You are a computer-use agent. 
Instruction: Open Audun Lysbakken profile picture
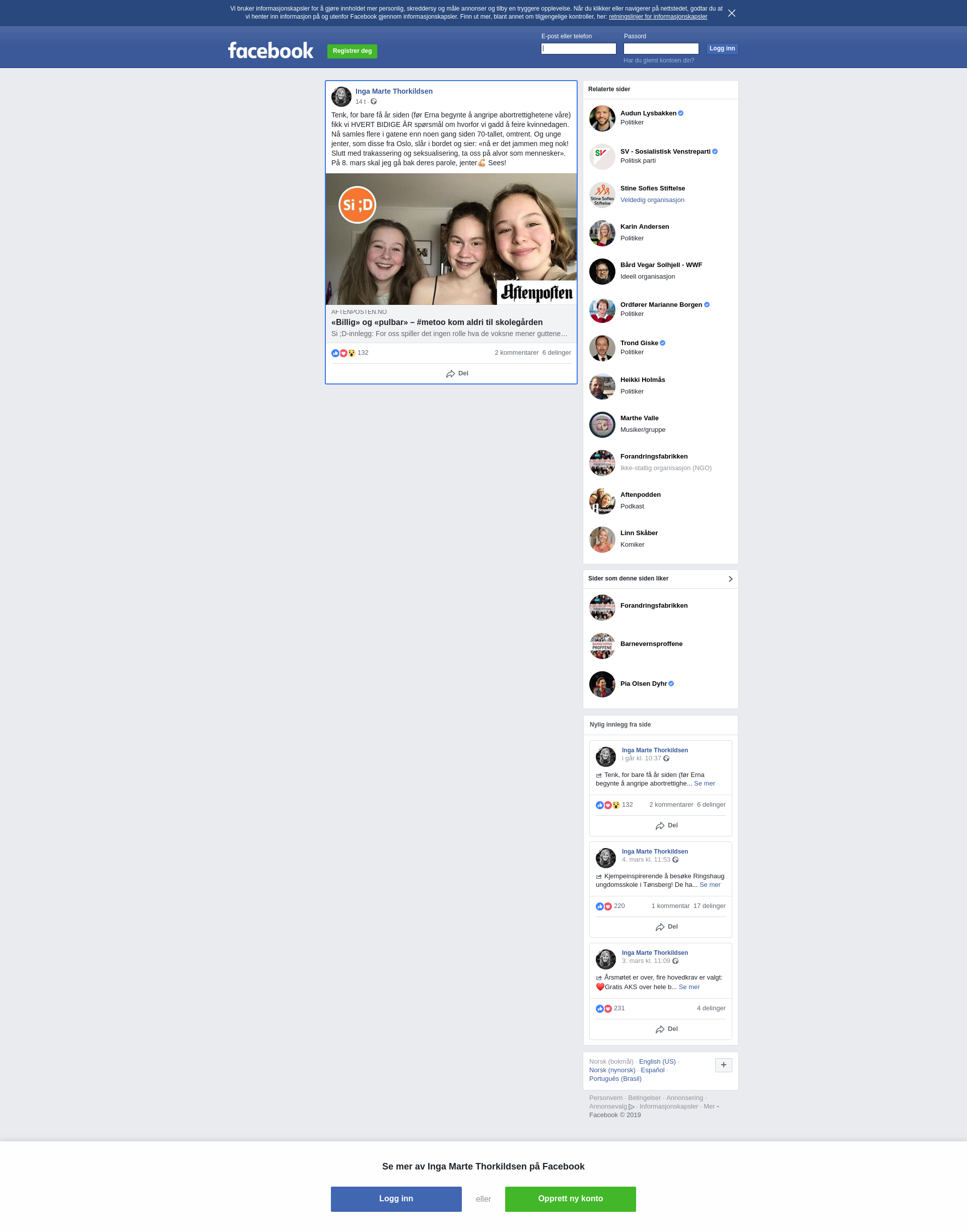602,118
